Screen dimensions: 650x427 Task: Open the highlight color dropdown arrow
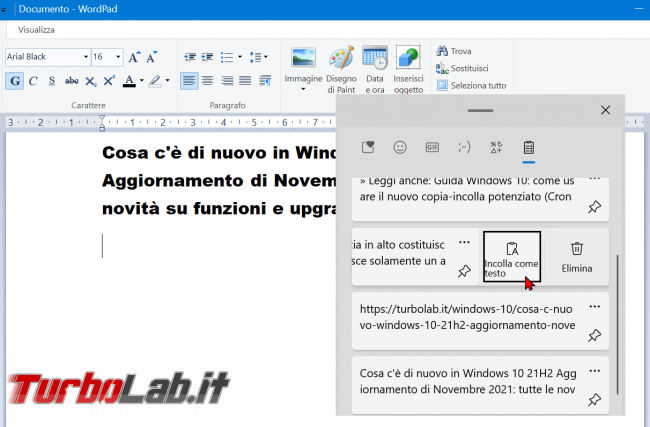[167, 80]
